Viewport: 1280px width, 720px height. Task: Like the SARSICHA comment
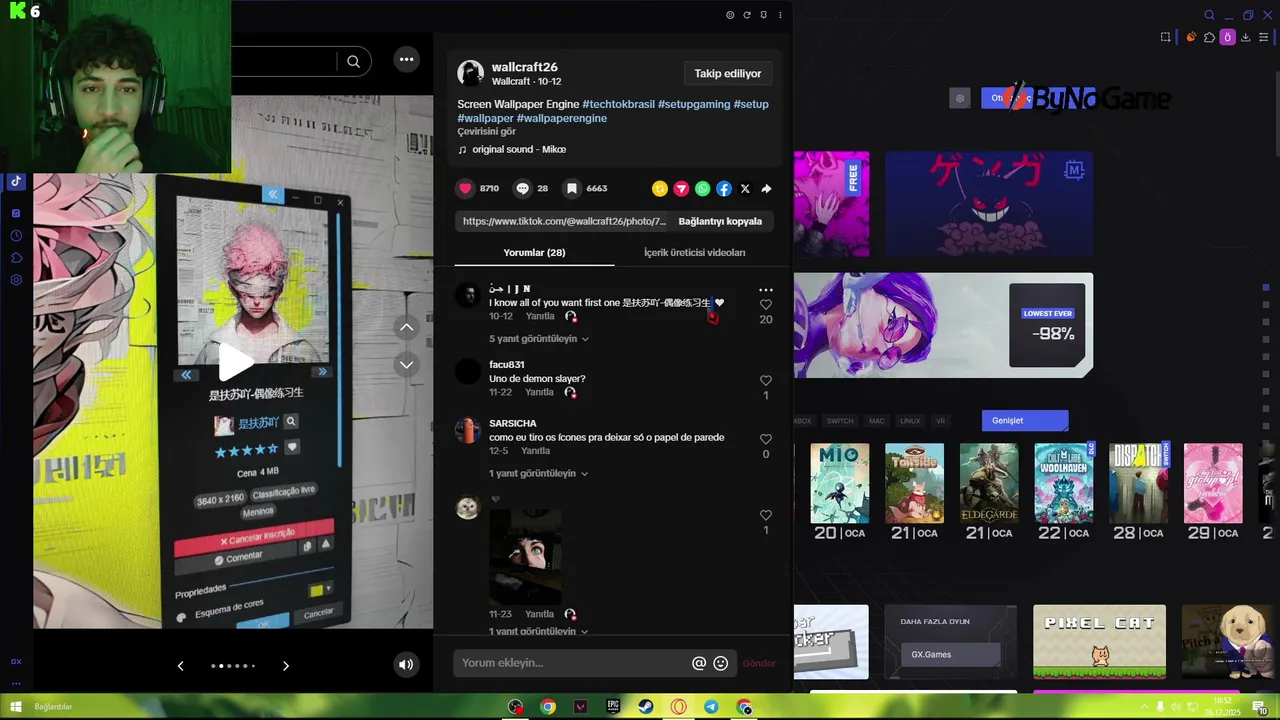[766, 439]
